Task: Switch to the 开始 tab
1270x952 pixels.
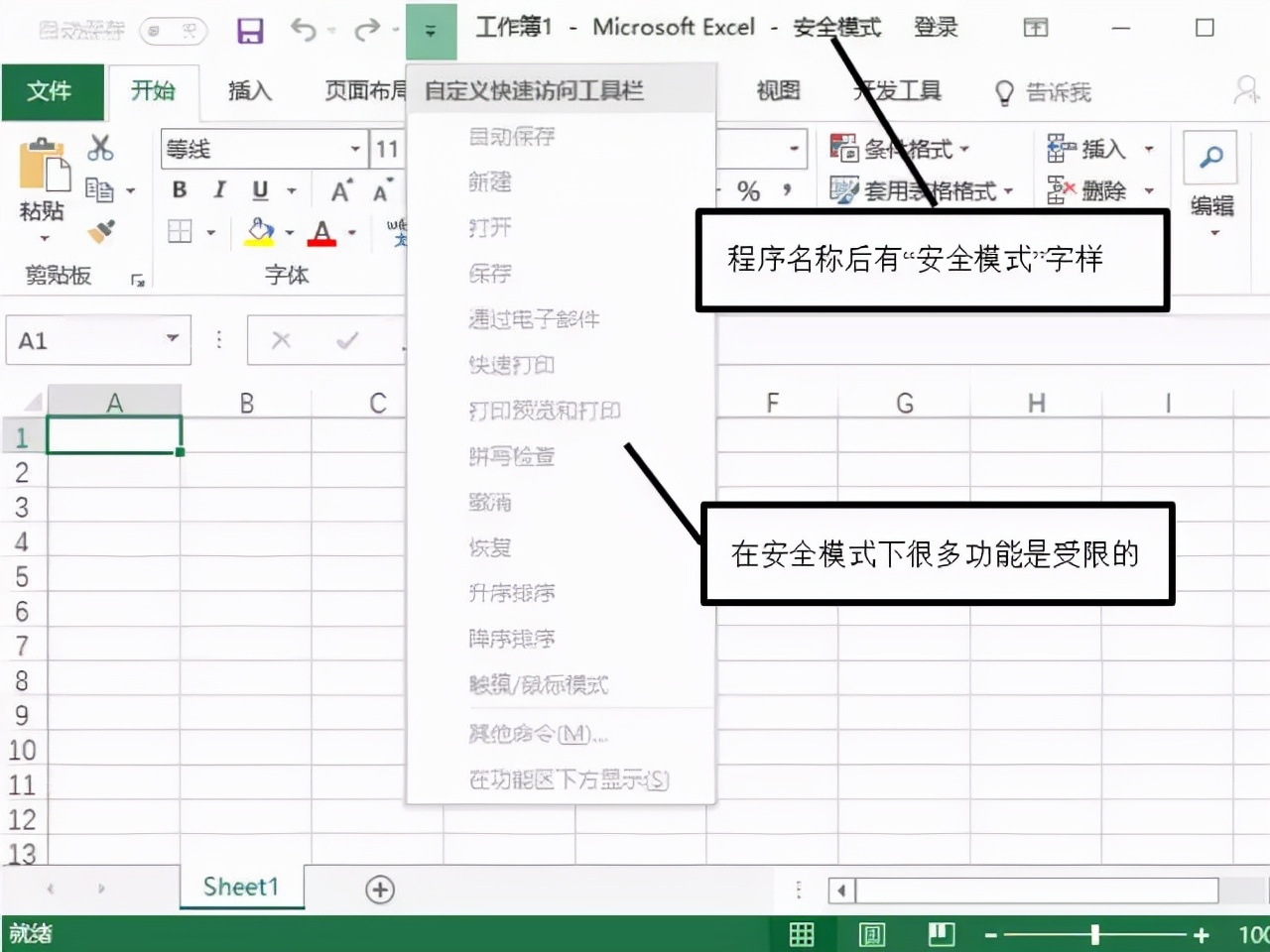Action: 154,91
